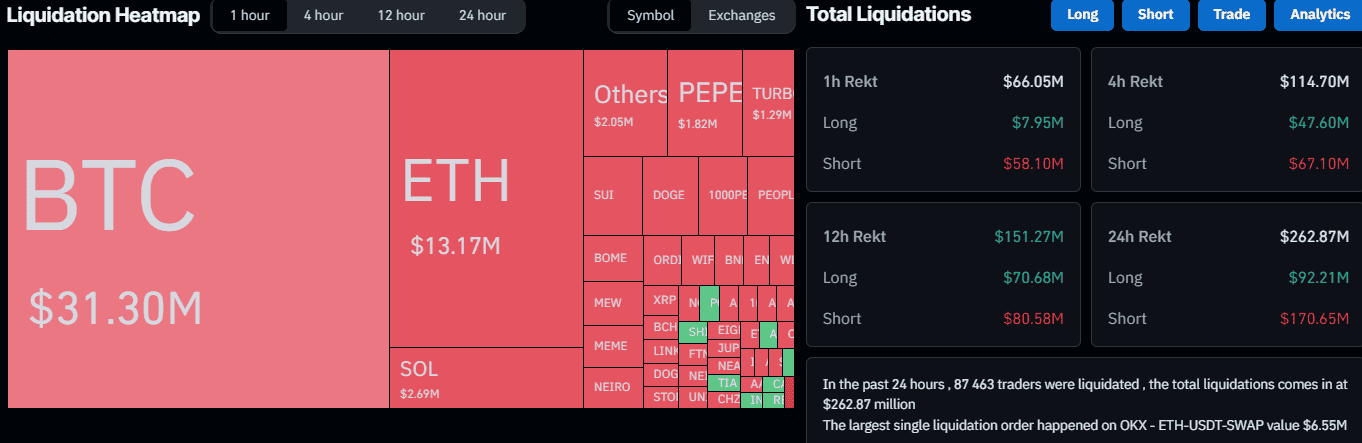
Task: Open the Analytics button
Action: click(1319, 15)
